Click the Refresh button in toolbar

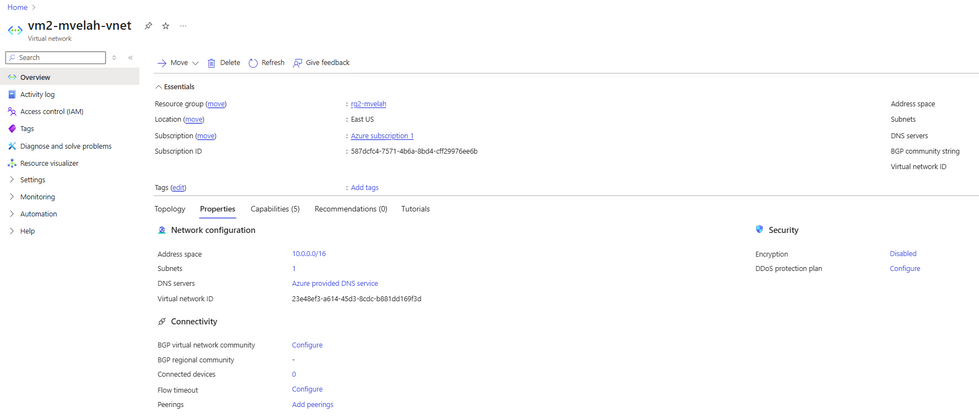pos(266,62)
